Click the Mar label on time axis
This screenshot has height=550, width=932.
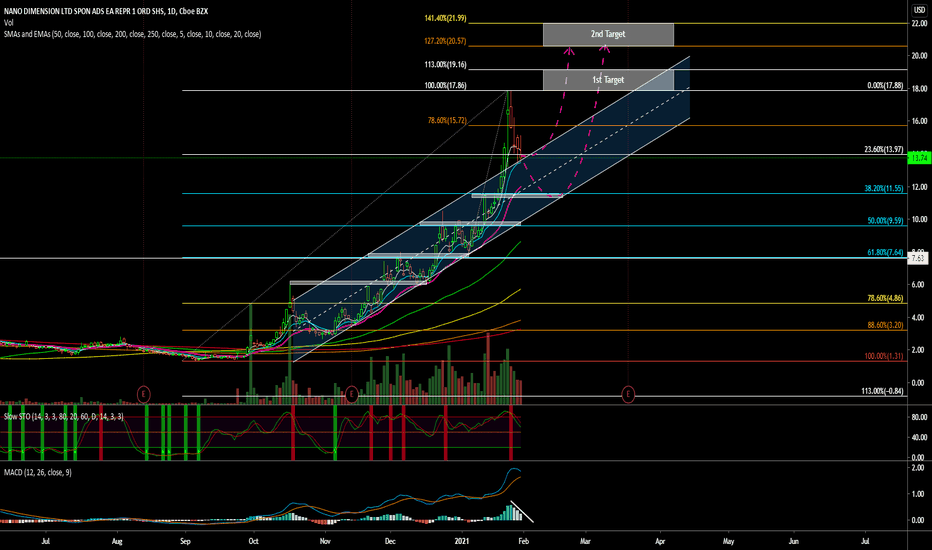pyautogui.click(x=585, y=542)
